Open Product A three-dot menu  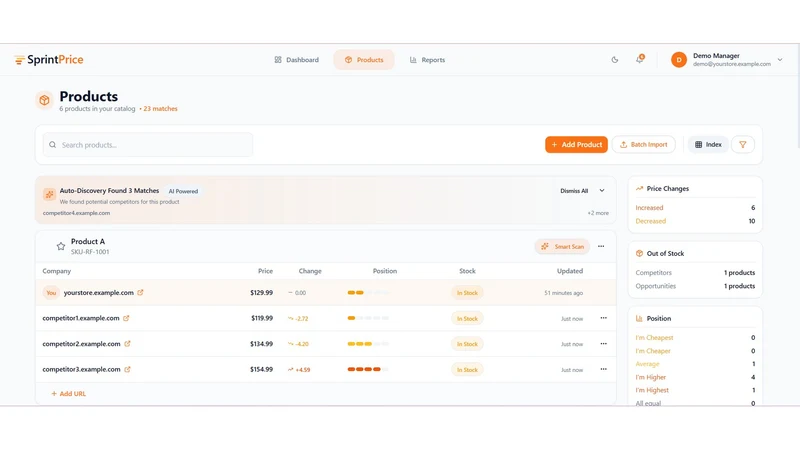601,246
